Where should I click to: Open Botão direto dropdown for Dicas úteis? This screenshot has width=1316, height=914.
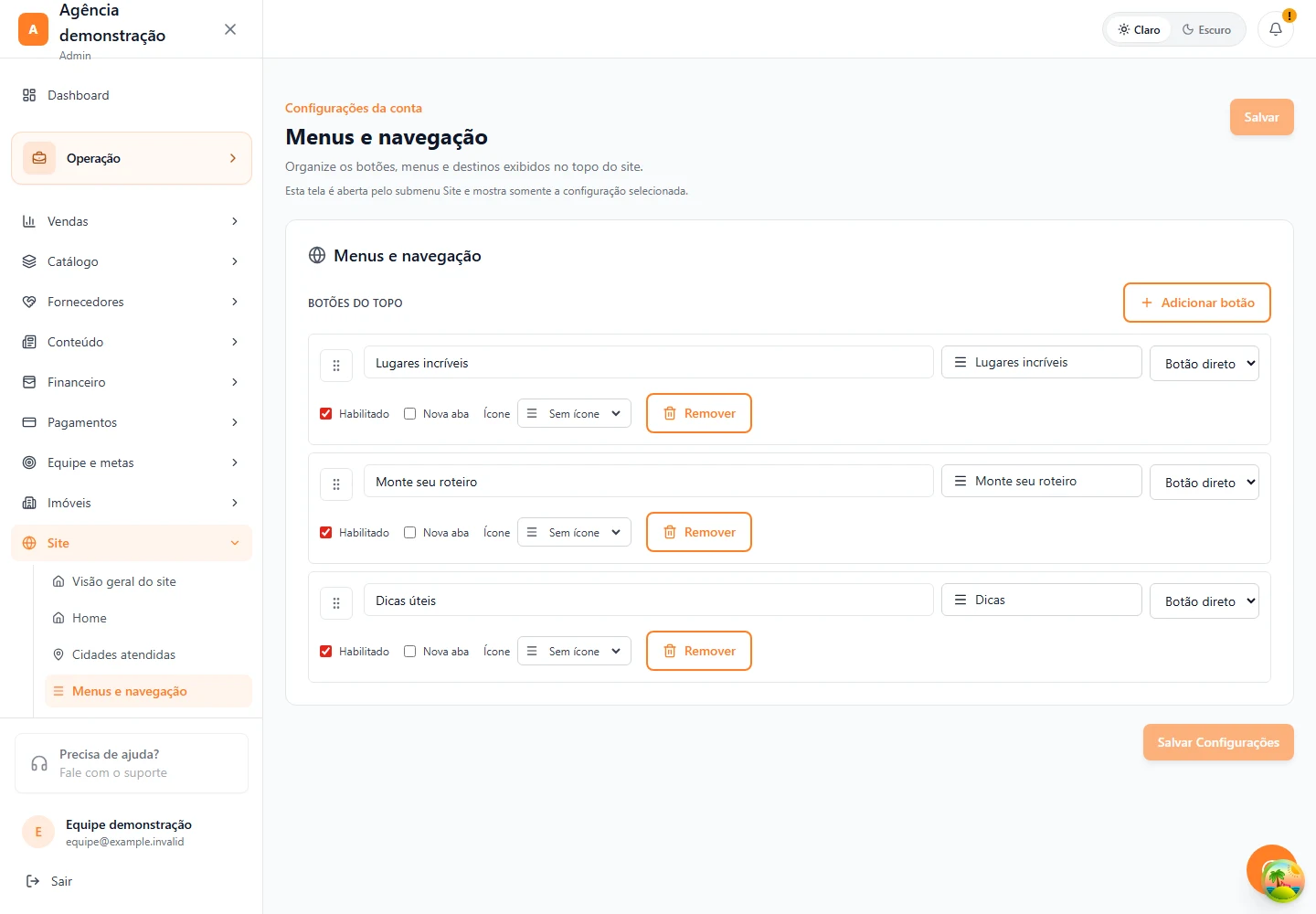(x=1205, y=600)
